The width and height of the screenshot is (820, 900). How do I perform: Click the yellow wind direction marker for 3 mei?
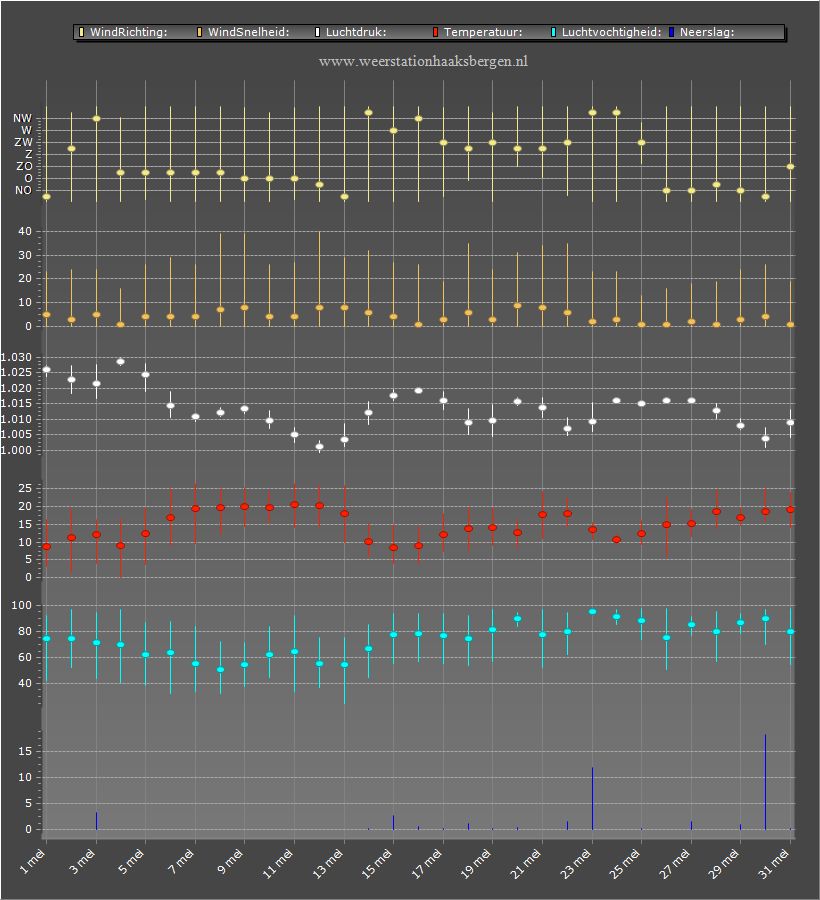[96, 119]
